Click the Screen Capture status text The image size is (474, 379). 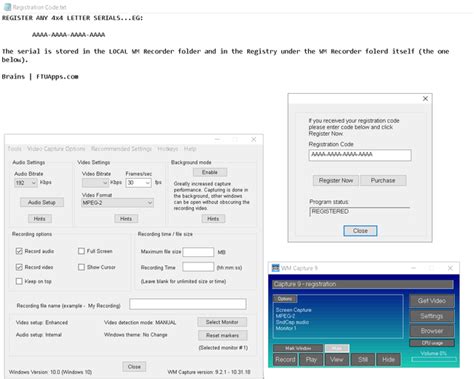[x=293, y=310]
